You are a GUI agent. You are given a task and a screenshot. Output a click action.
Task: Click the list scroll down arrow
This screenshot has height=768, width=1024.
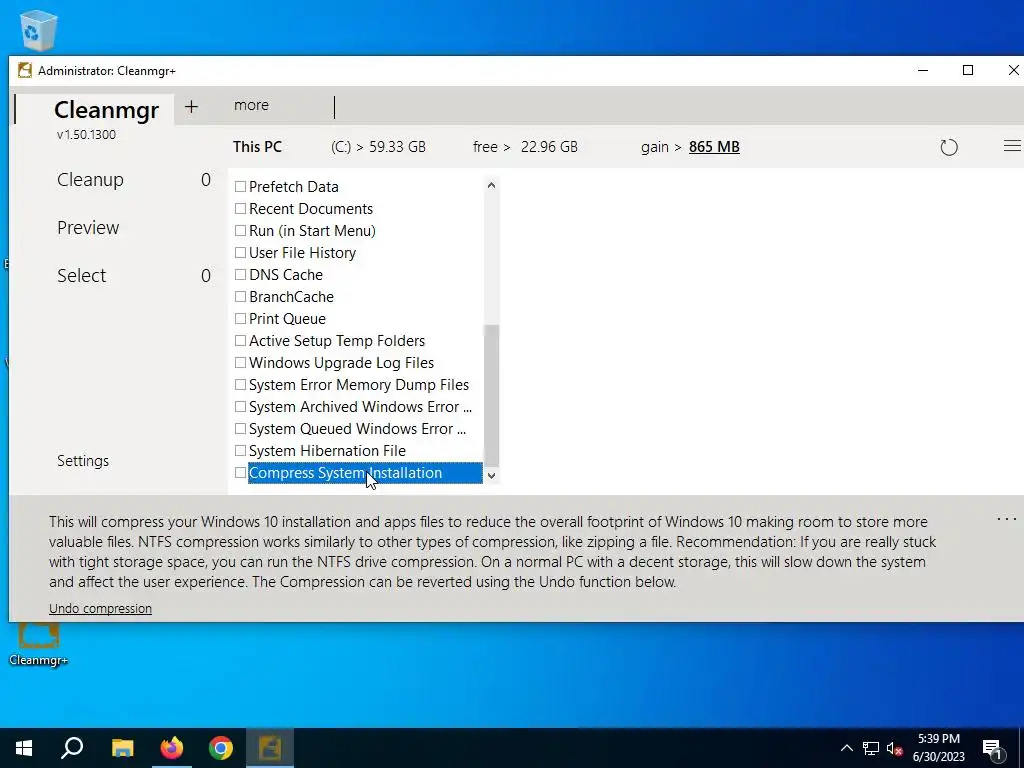coord(491,476)
